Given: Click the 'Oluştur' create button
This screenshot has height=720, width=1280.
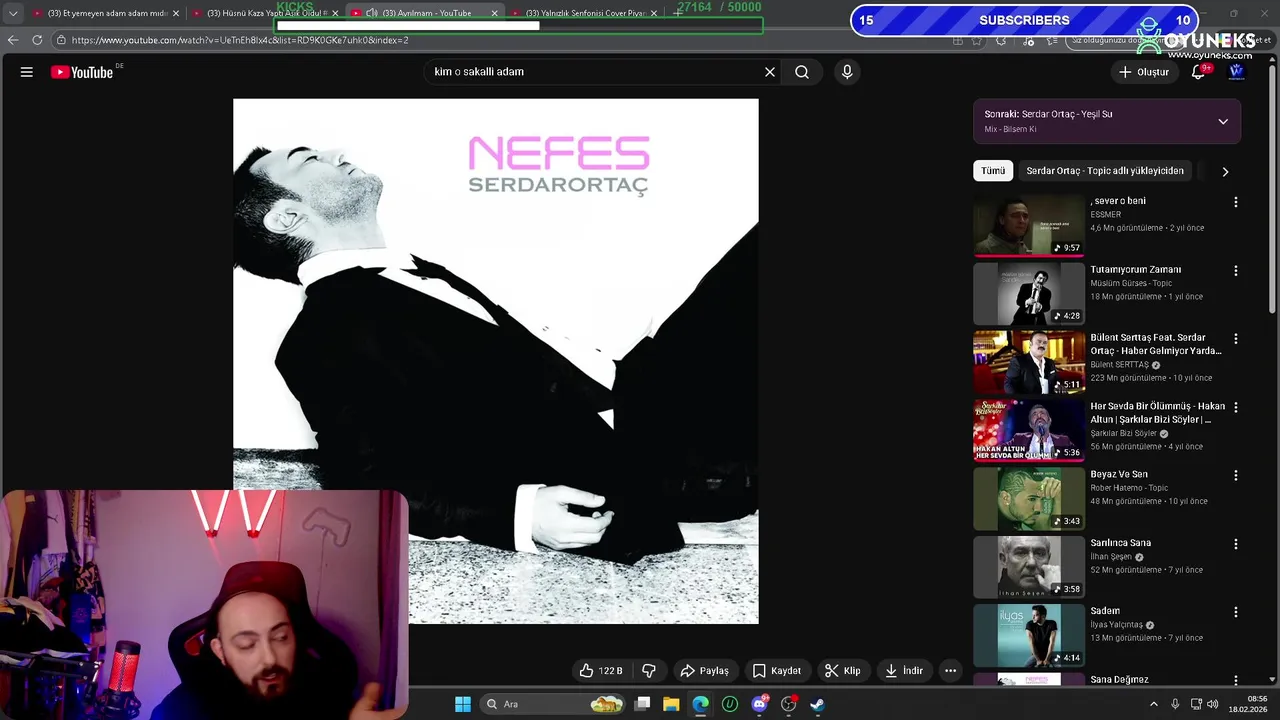Looking at the screenshot, I should tap(1143, 72).
